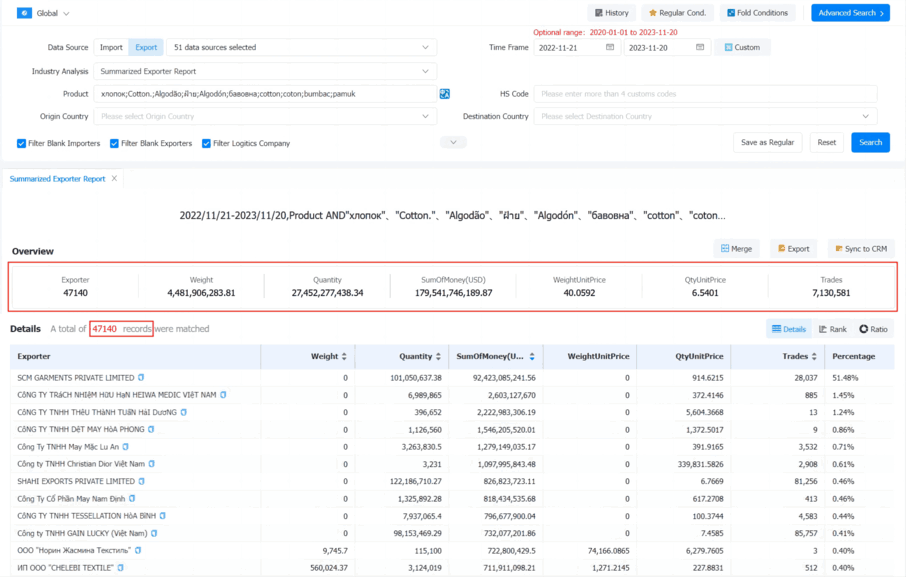
Task: Click Sync to CRM button
Action: tap(861, 248)
